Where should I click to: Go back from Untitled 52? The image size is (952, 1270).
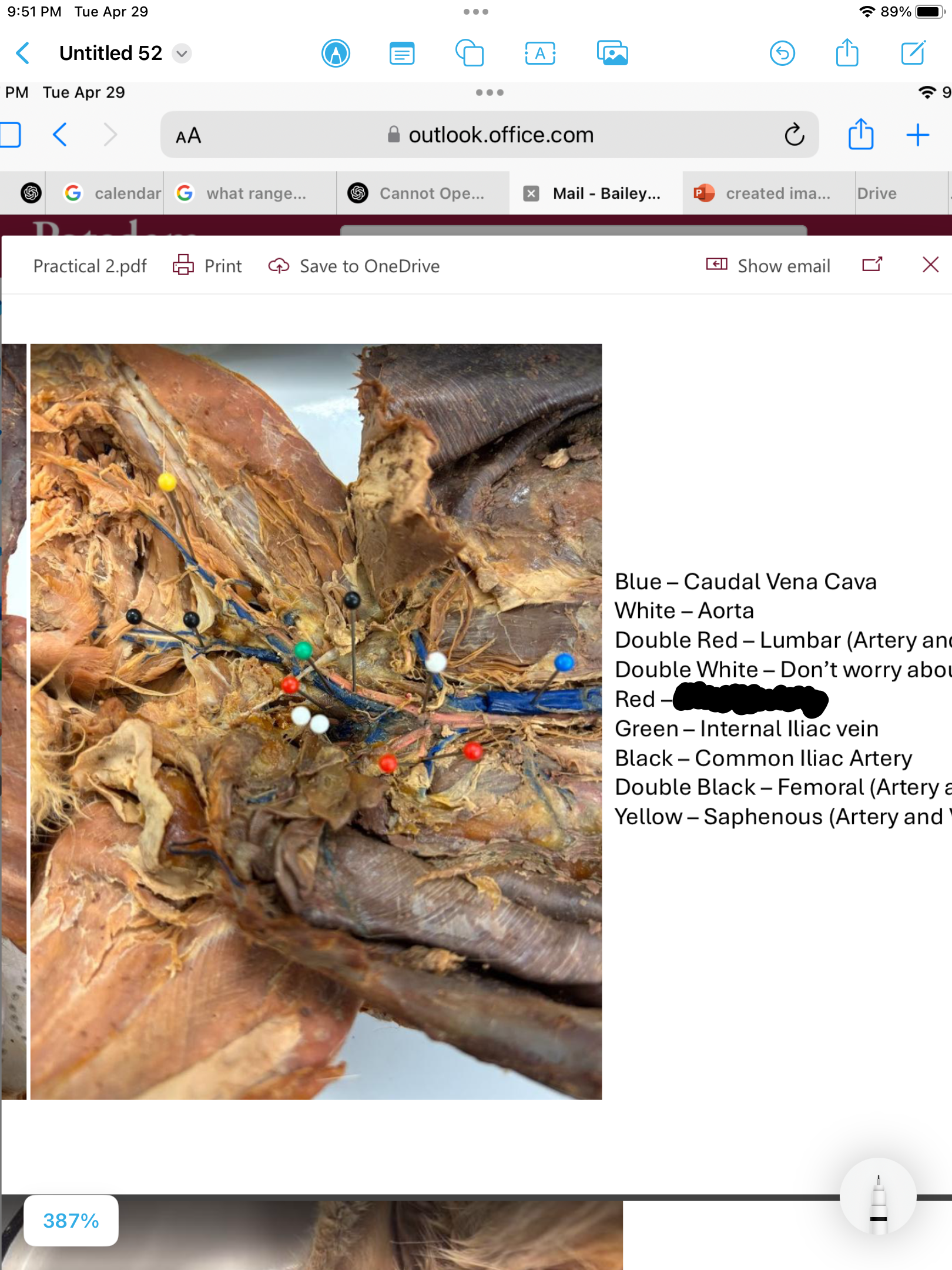tap(23, 54)
